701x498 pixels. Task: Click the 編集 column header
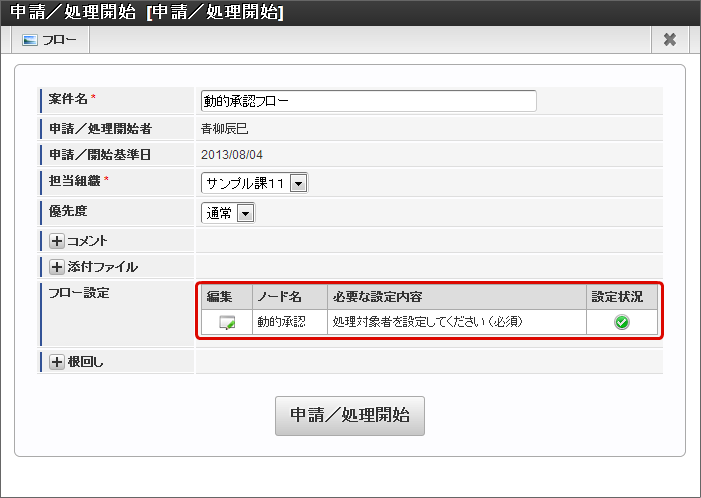[x=227, y=297]
